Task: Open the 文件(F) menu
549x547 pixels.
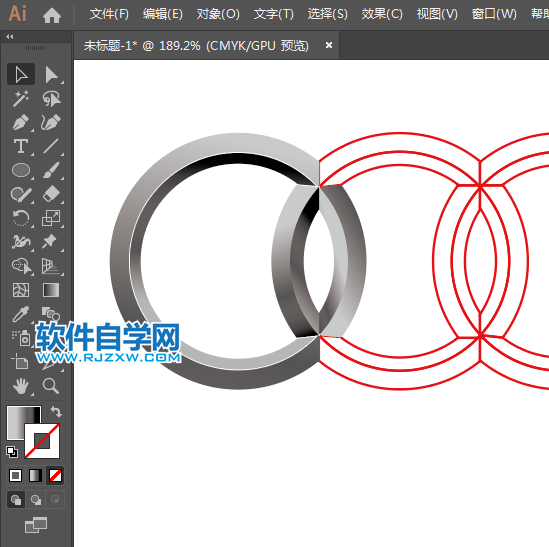Action: (x=109, y=14)
